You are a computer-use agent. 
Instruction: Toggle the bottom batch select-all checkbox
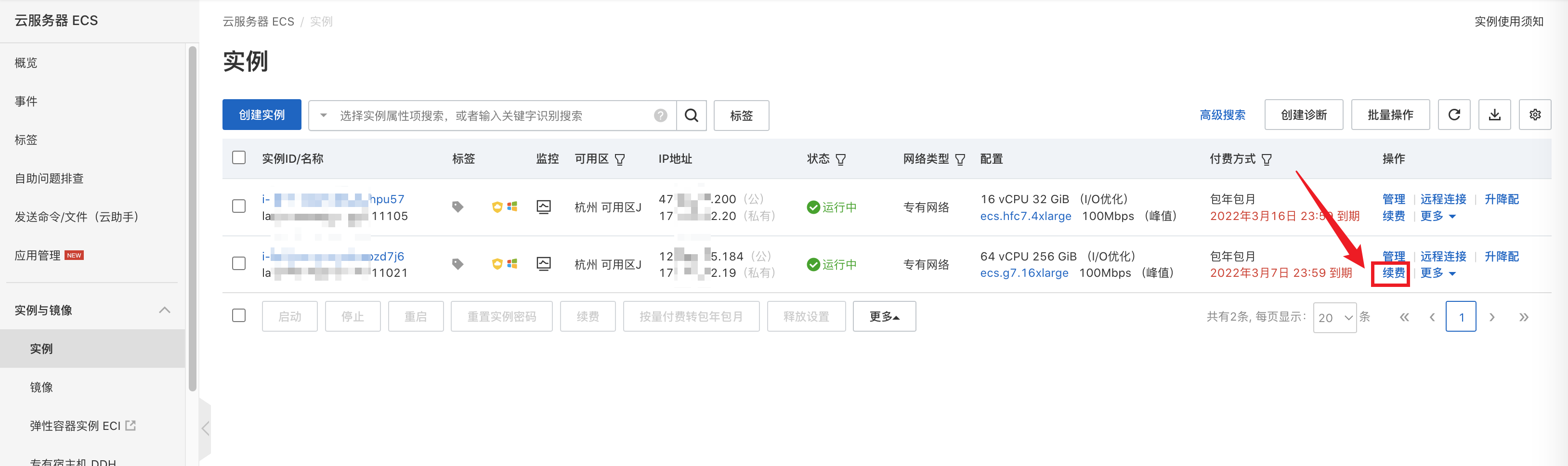[238, 315]
